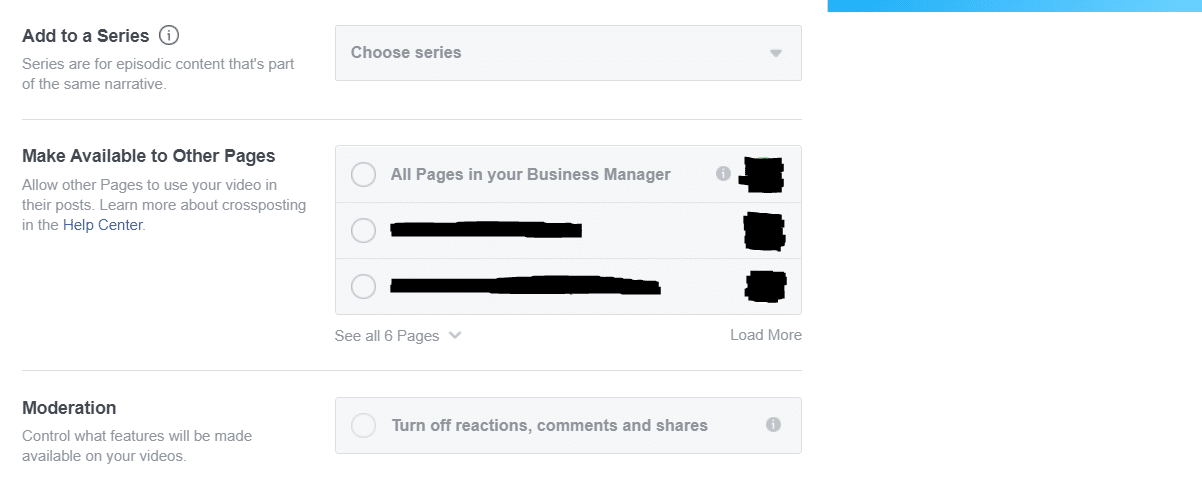
Task: Click the All Pages in your Business Manager label
Action: click(530, 175)
